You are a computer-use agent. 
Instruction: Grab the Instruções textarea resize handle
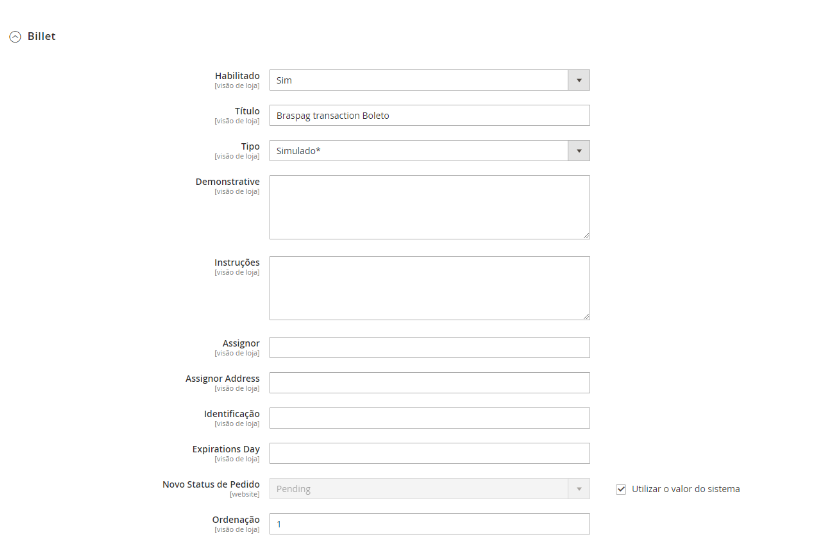[586, 316]
